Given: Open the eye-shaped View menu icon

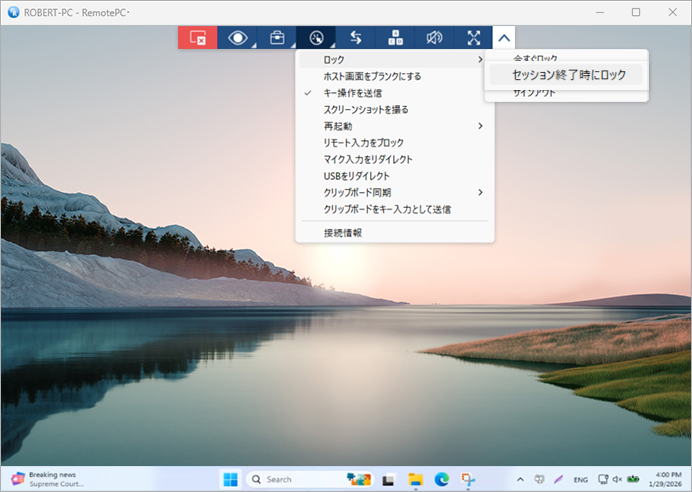Looking at the screenshot, I should [237, 38].
